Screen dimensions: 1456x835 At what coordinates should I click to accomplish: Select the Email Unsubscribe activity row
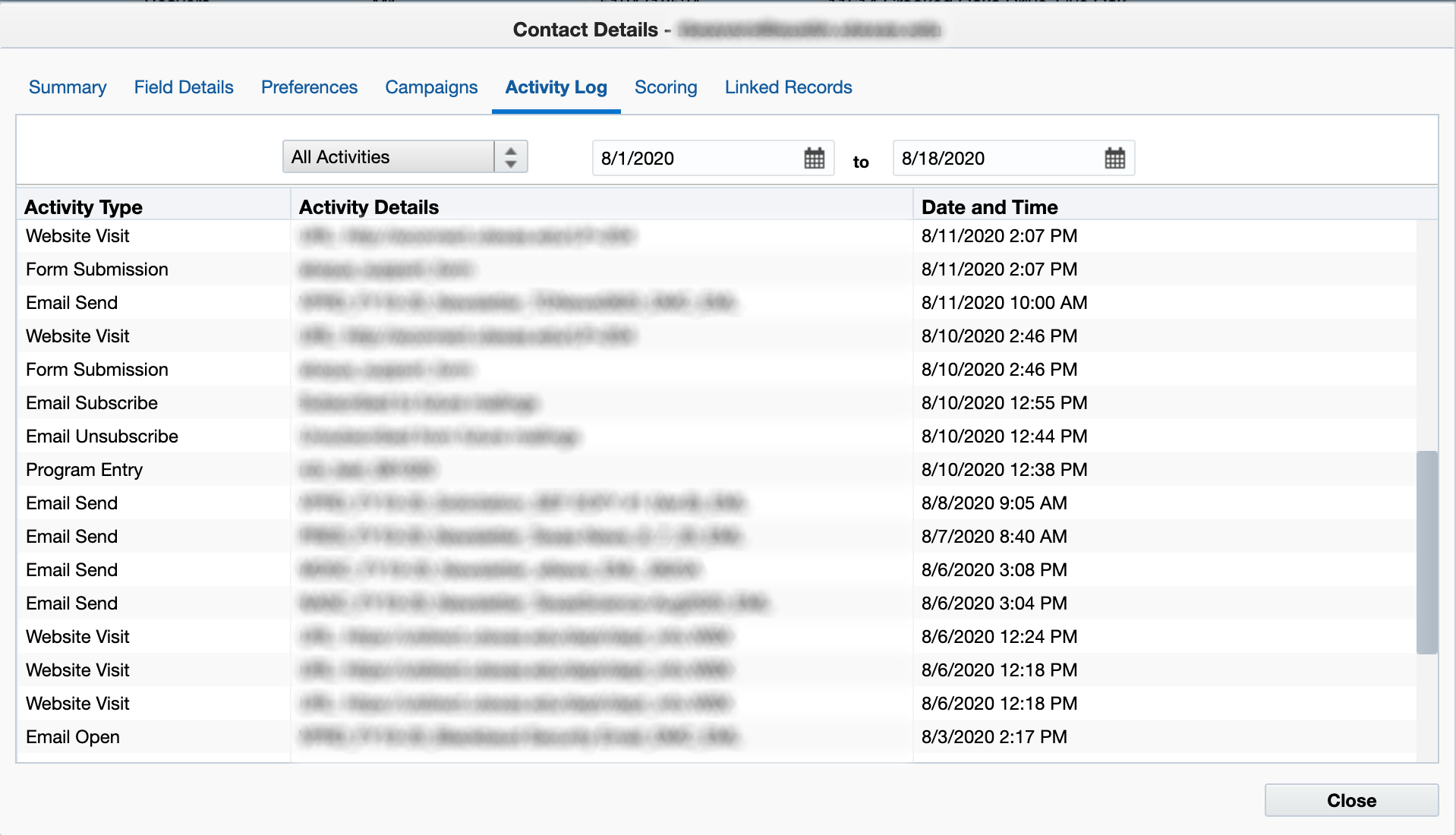304,436
